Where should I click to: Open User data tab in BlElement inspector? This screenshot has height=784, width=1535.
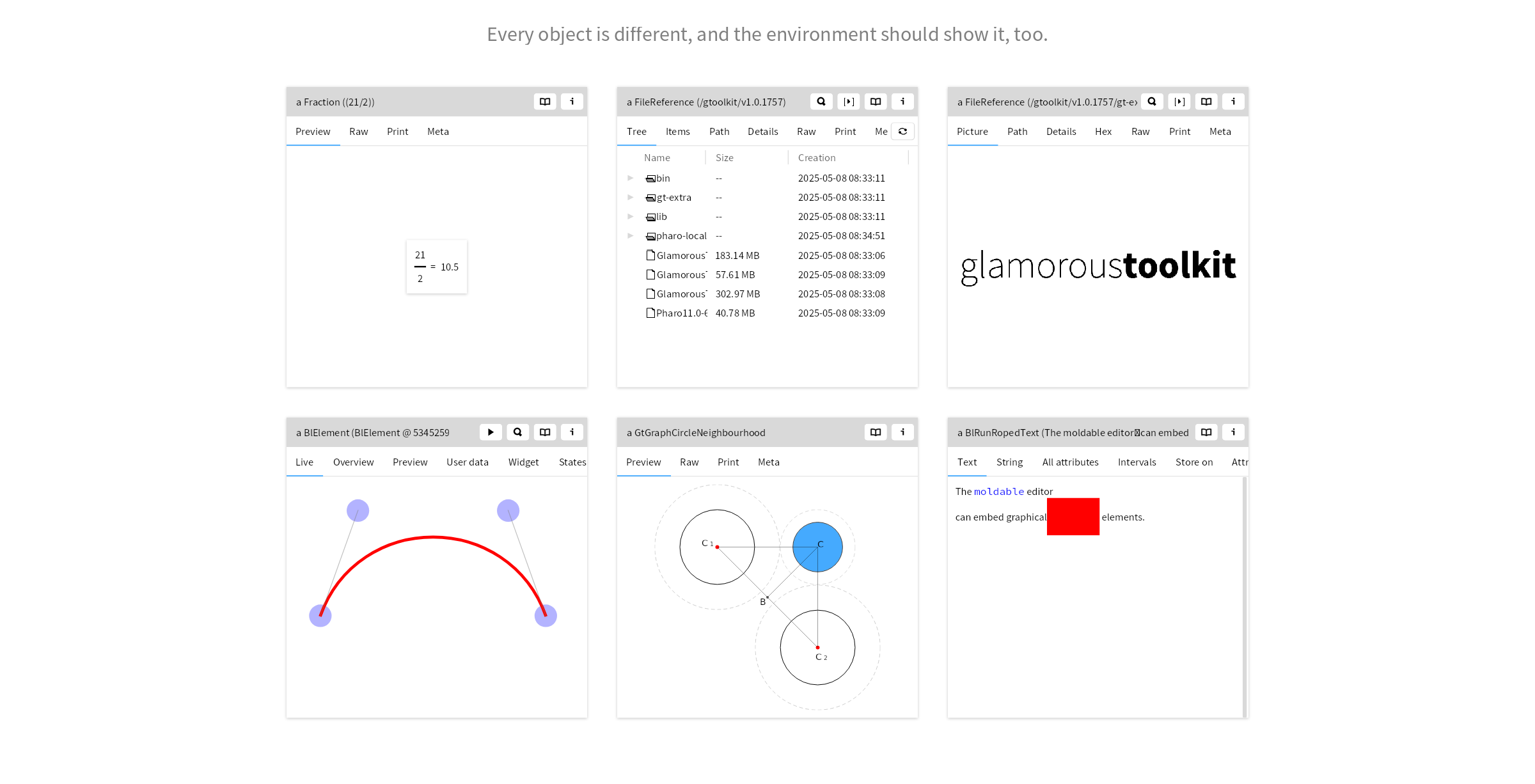coord(468,462)
